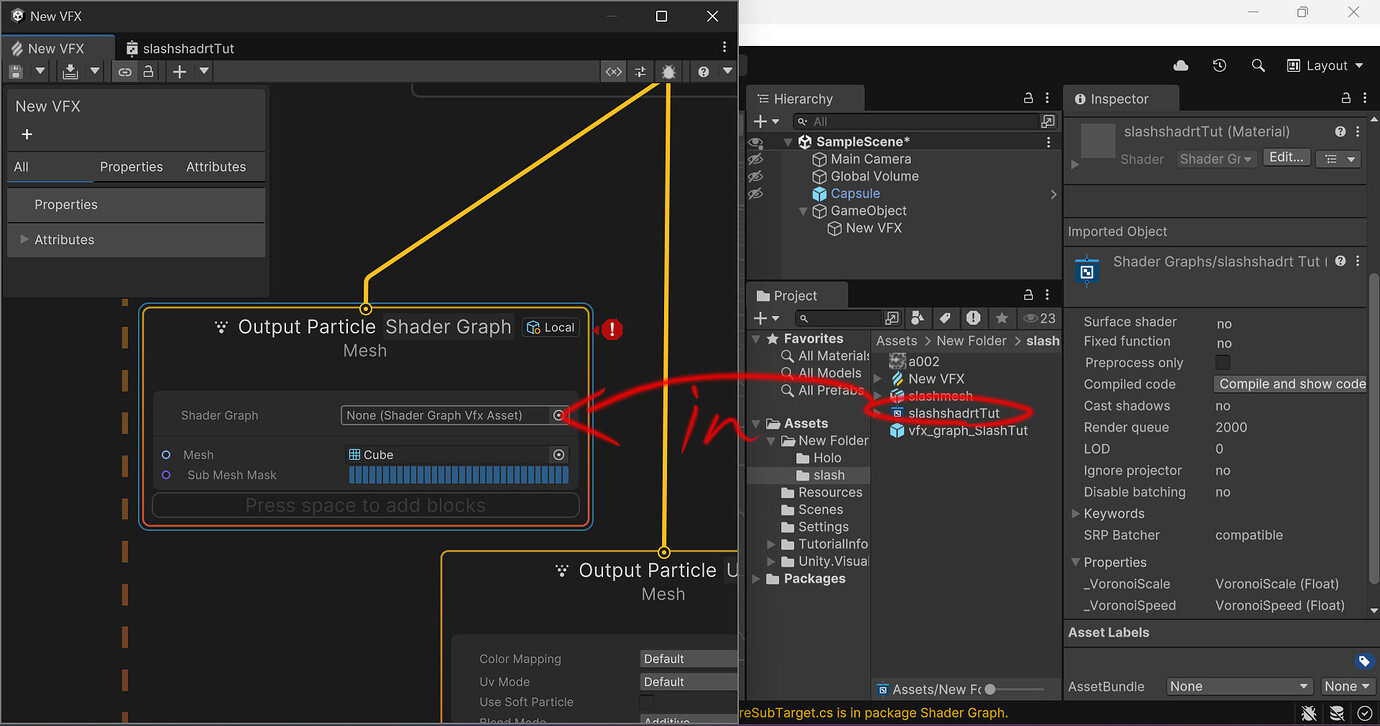
Task: Click the help question-mark icon in the VFX toolbar
Action: click(703, 71)
